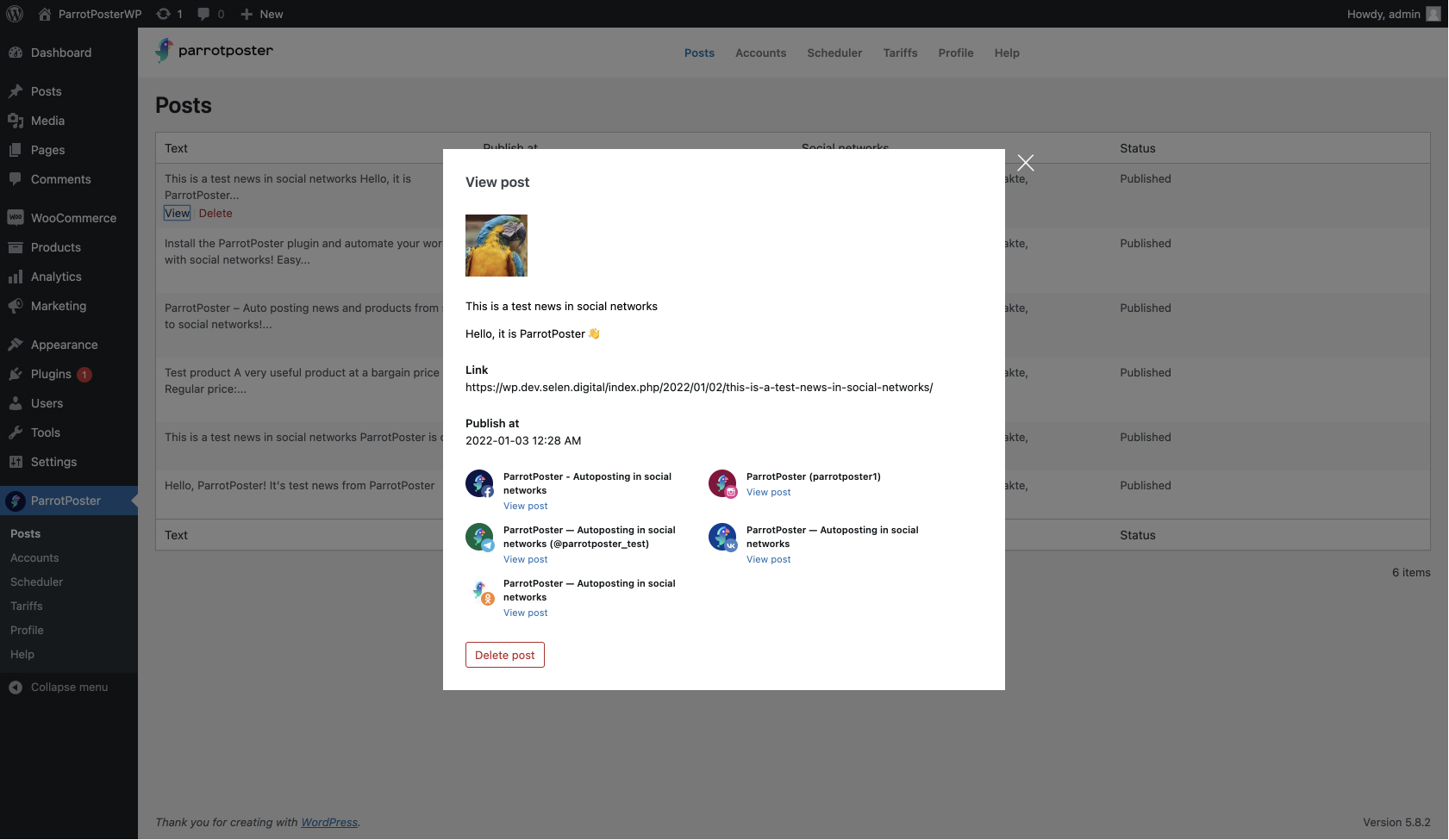Click the '6 items' count text
Screen dimensions: 1449x840
coord(1411,572)
